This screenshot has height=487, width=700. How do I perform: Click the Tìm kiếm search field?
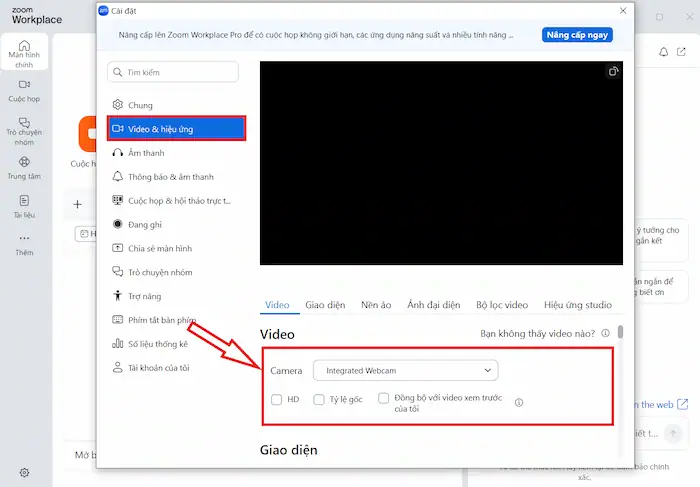pos(173,72)
